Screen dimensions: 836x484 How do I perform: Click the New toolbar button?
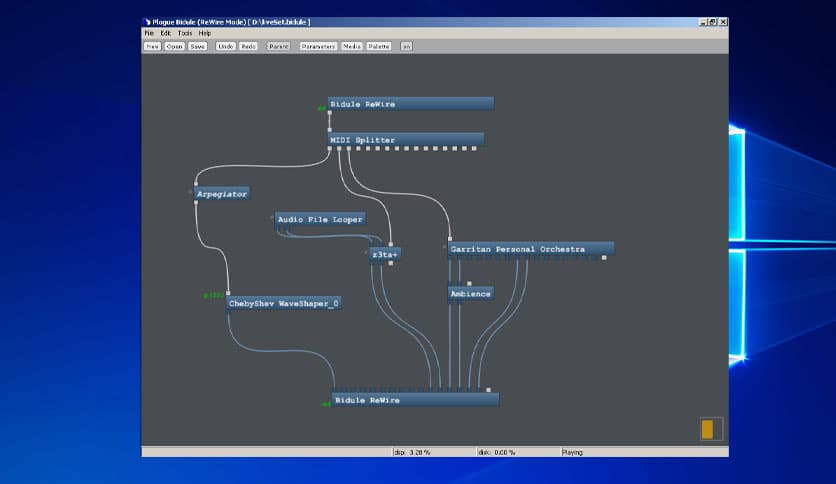(152, 46)
